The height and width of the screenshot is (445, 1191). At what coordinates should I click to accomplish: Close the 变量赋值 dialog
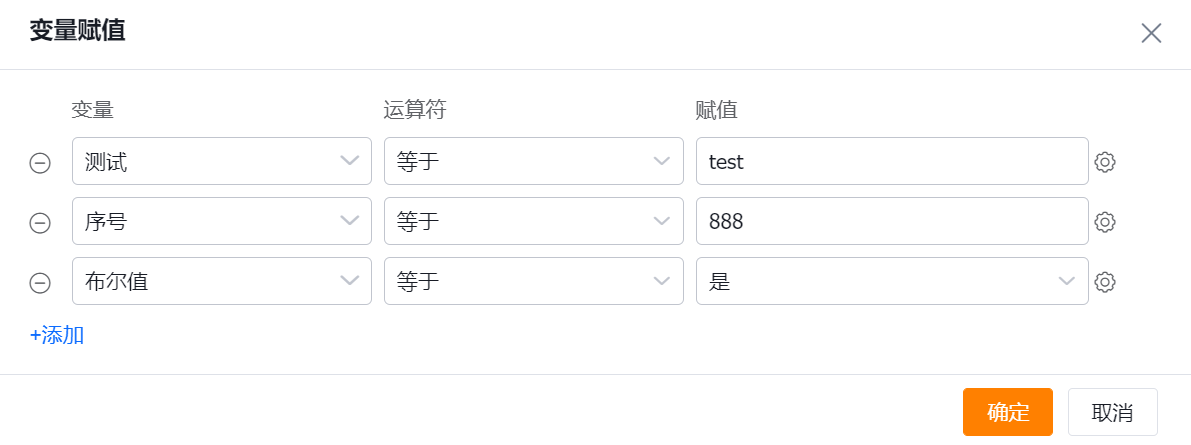click(1151, 33)
